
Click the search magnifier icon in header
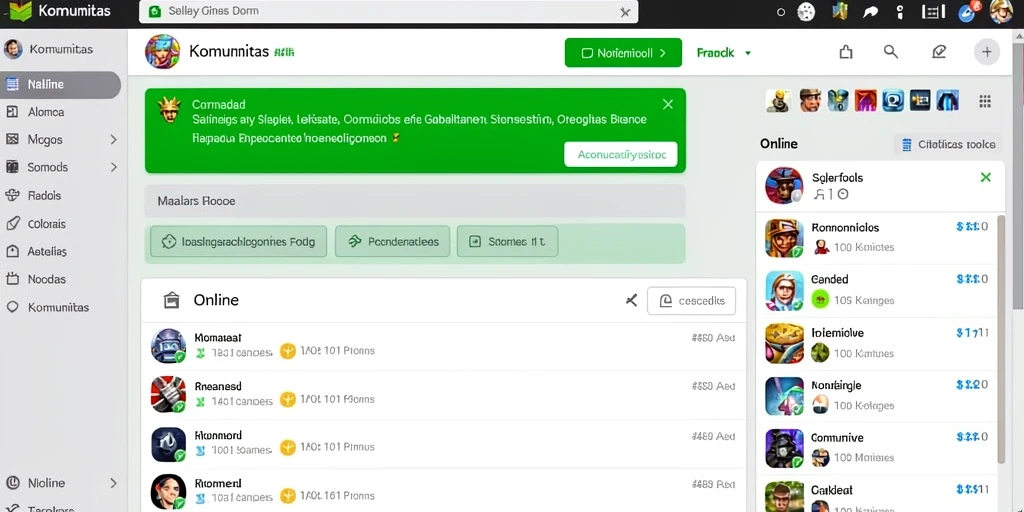coord(891,52)
